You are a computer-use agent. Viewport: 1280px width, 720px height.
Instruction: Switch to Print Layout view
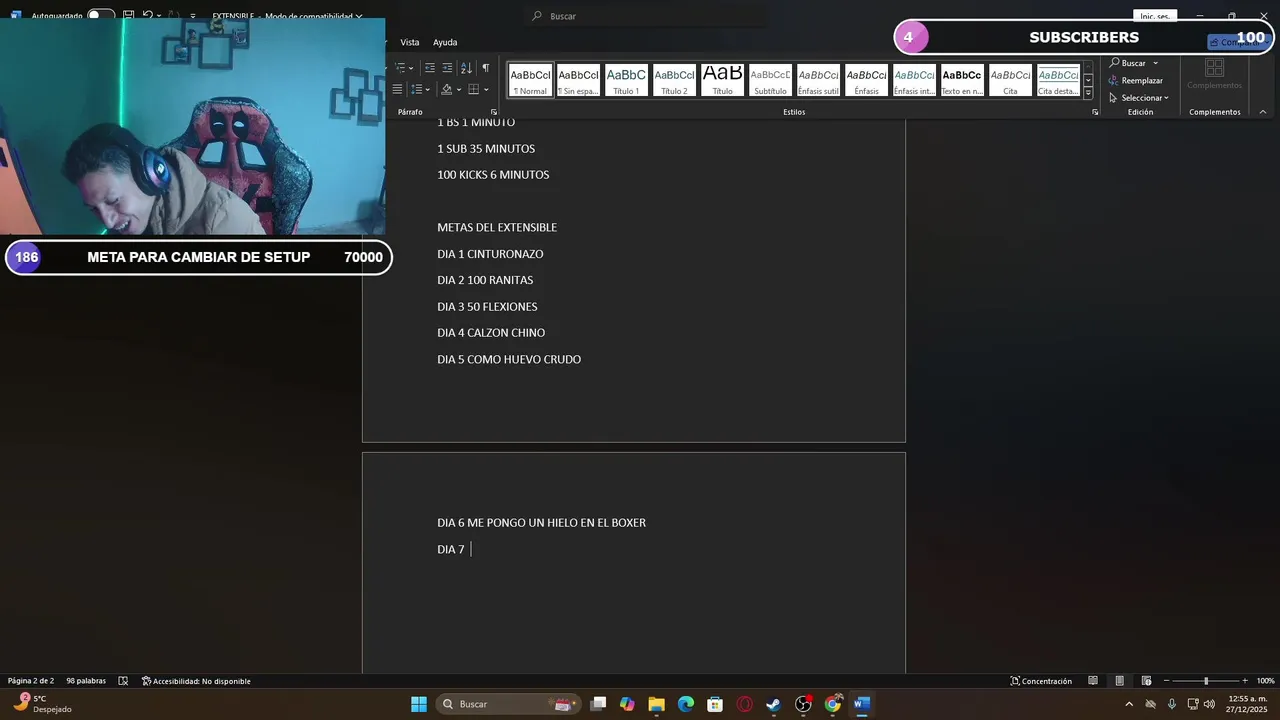point(1120,681)
